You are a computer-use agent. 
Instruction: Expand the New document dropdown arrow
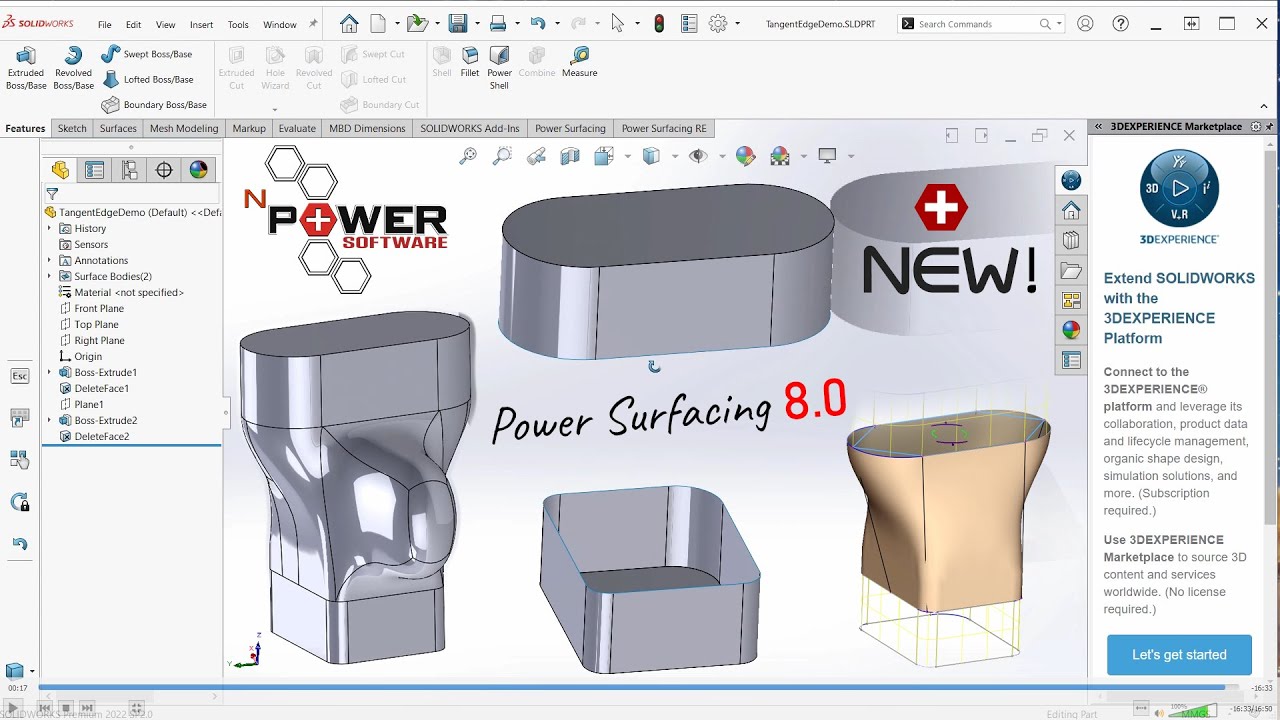click(397, 23)
